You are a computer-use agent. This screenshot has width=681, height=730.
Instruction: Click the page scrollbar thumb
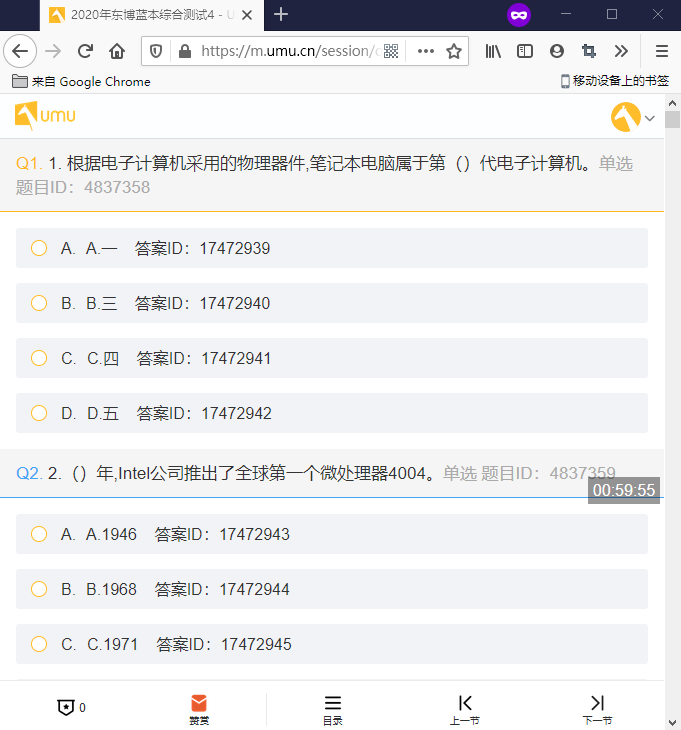[x=672, y=120]
